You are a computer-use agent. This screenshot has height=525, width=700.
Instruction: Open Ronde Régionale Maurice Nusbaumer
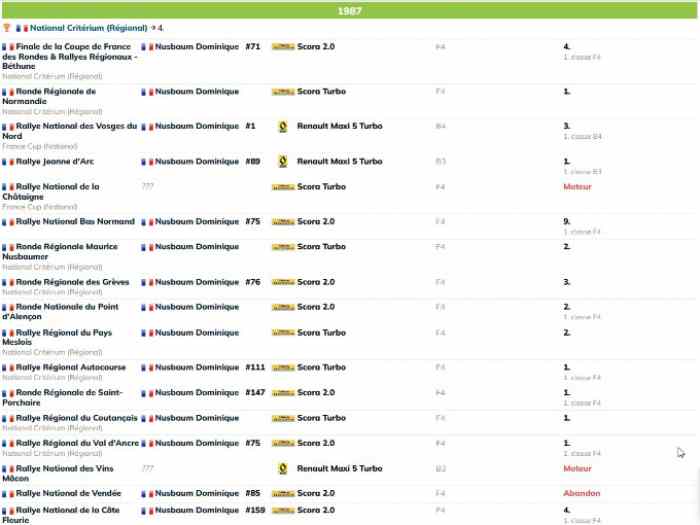[60, 251]
